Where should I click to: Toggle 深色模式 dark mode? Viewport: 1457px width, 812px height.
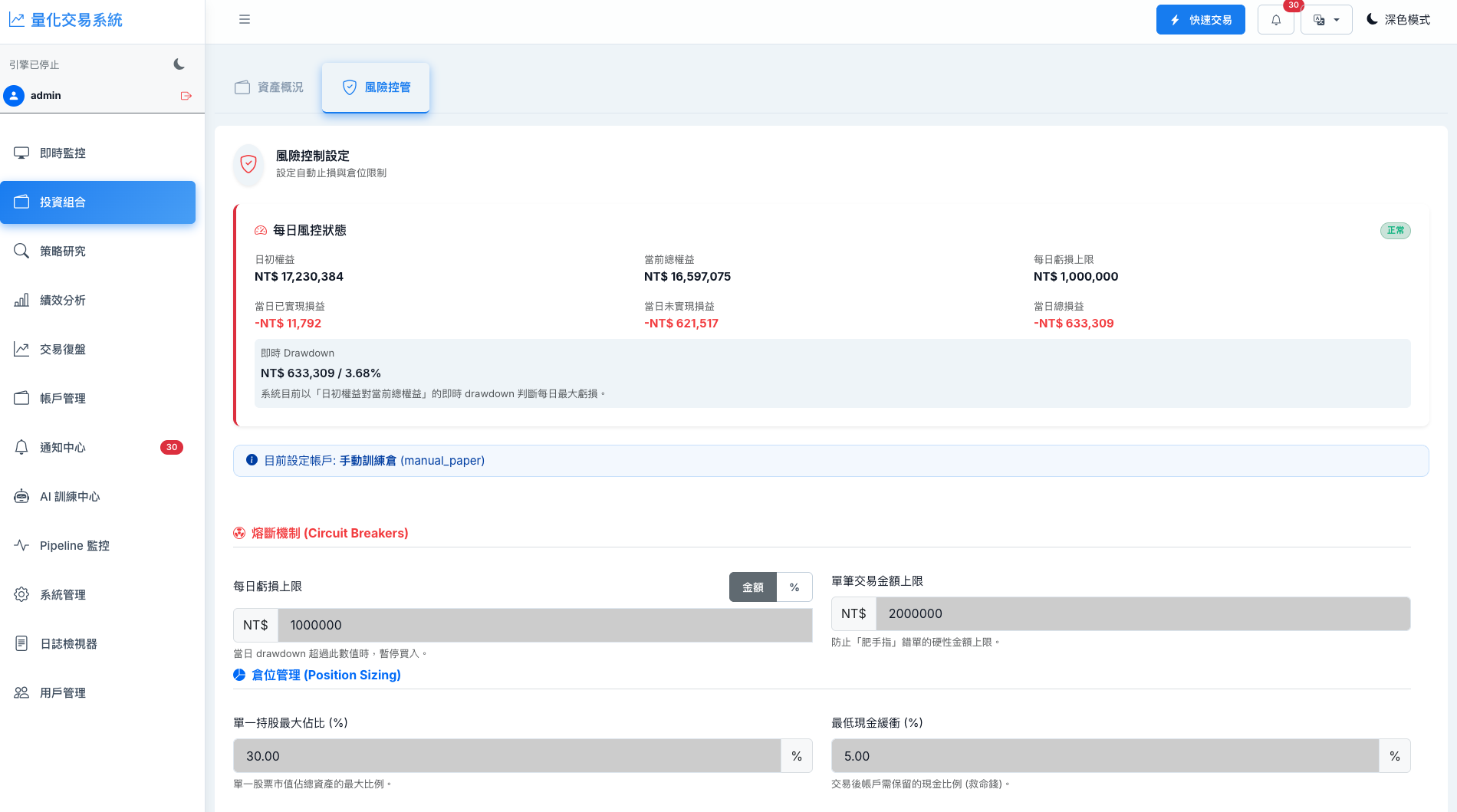1398,19
